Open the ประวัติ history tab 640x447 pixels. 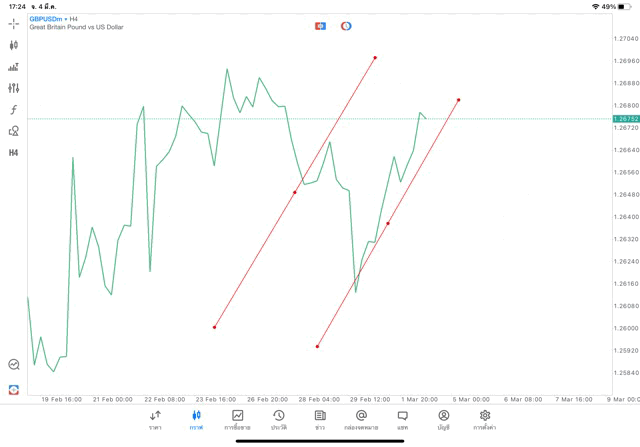[x=278, y=419]
